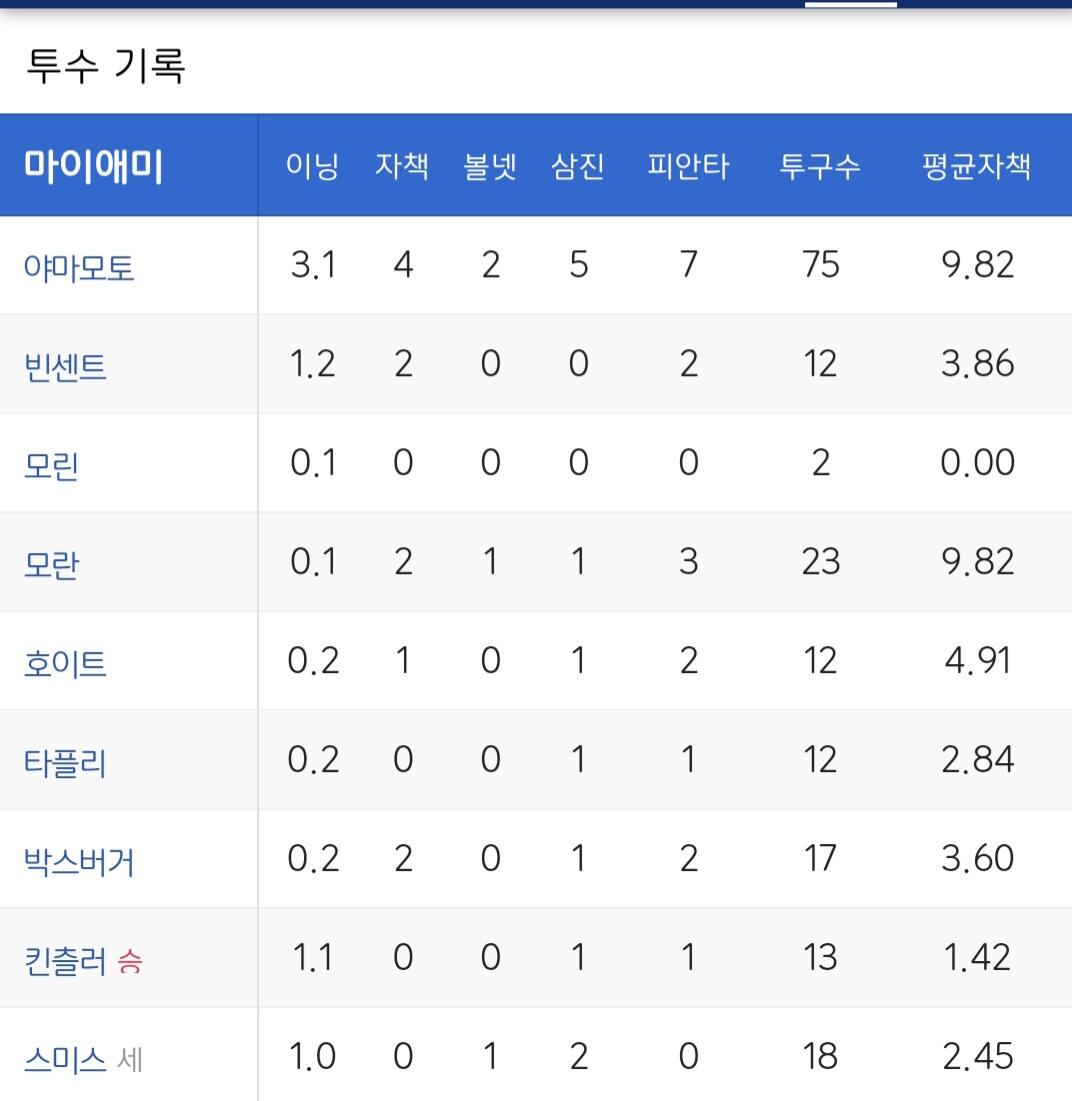Click the 마이애미 team header
This screenshot has width=1072, height=1101.
(x=93, y=166)
